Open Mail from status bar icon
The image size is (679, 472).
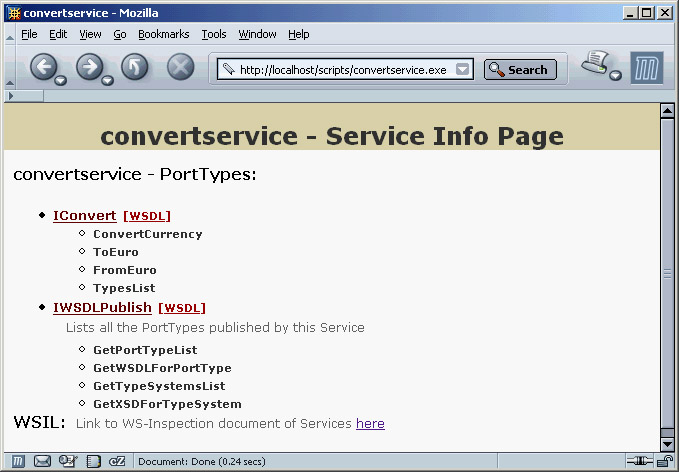[x=42, y=461]
